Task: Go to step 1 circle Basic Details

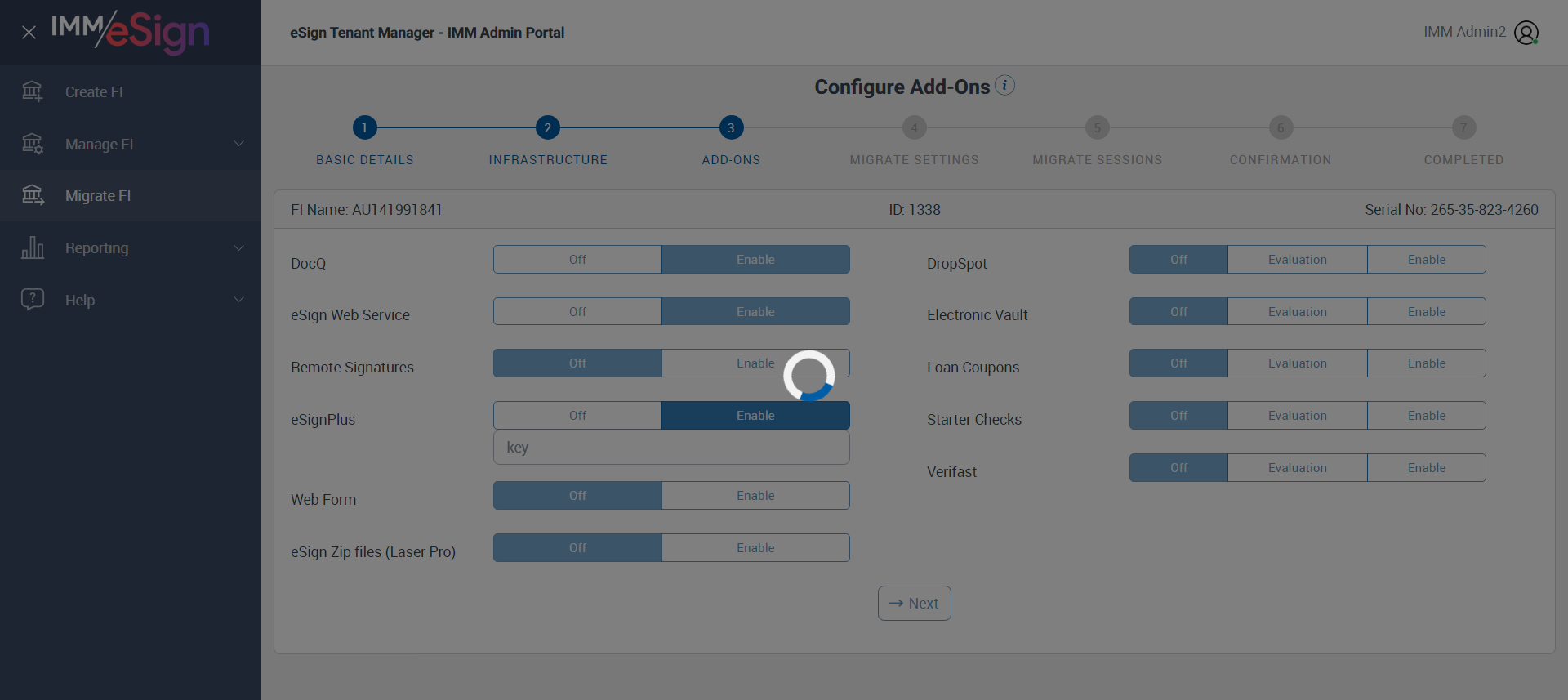Action: [x=364, y=127]
